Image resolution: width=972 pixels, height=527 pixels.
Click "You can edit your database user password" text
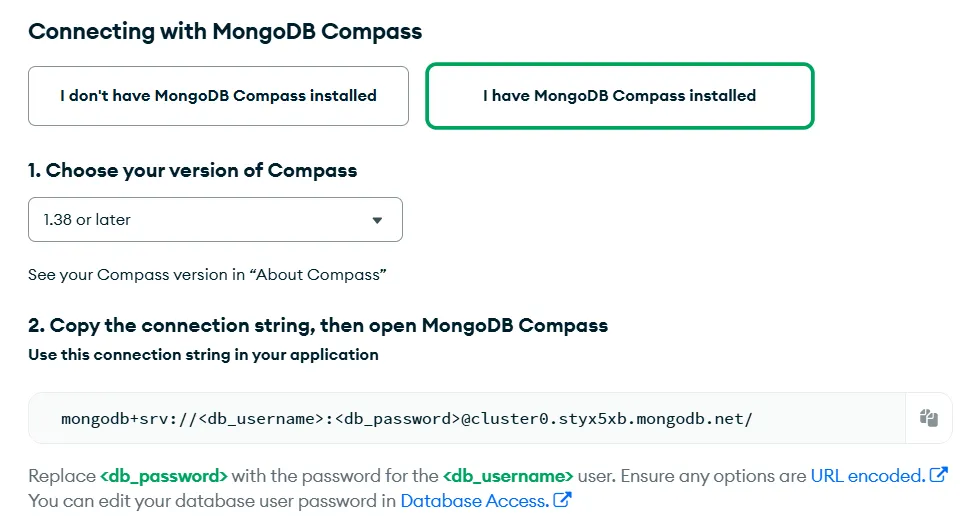click(211, 500)
